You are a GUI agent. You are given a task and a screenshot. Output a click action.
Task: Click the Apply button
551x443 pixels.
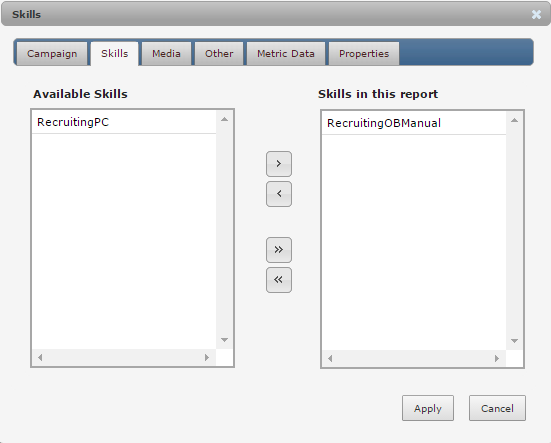click(428, 408)
